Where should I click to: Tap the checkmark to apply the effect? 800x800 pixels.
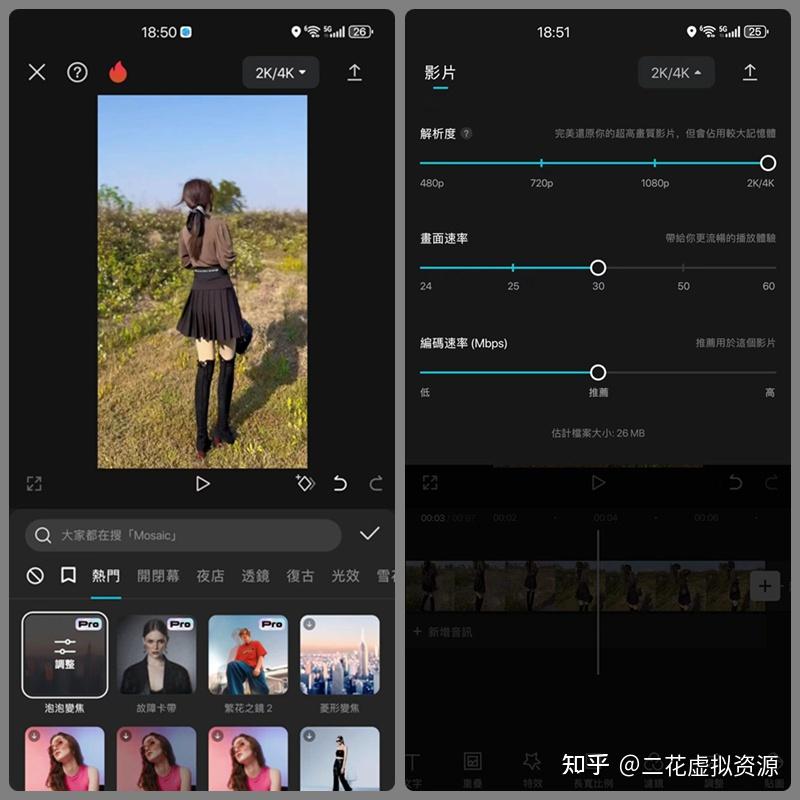[x=370, y=535]
